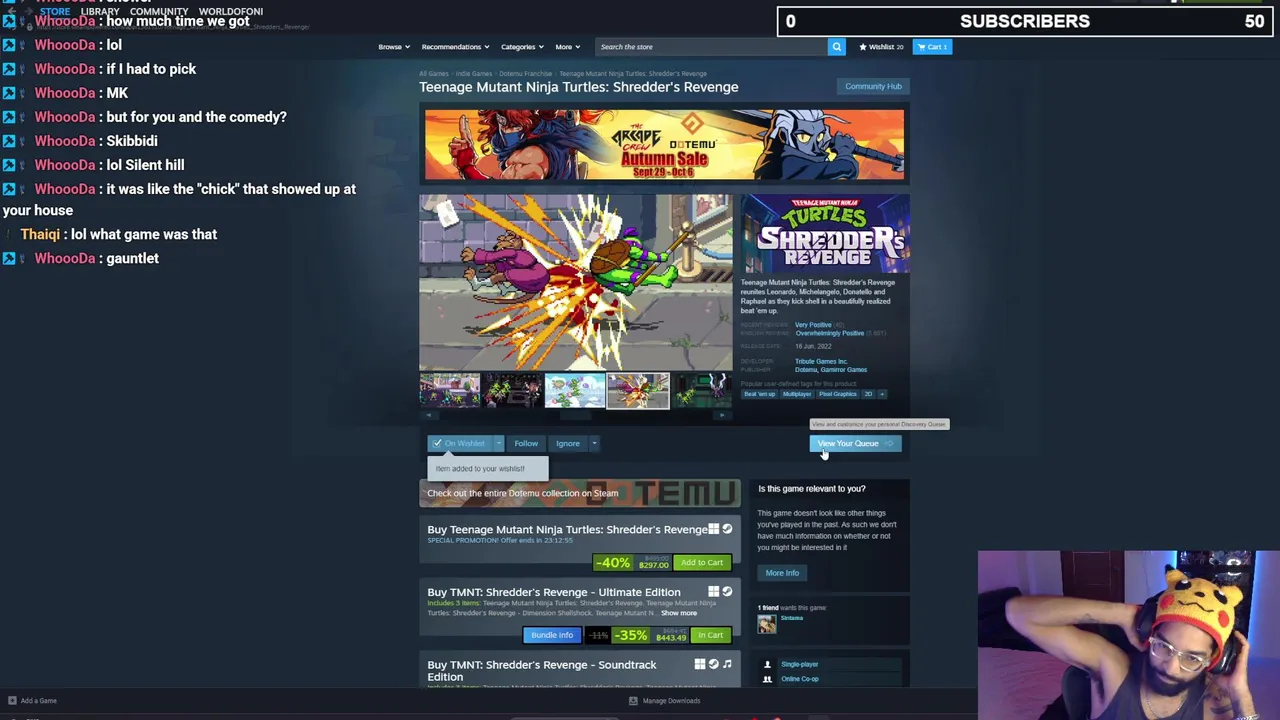Switch to the COMMUNITY tab
This screenshot has height=720, width=1280.
(x=159, y=12)
